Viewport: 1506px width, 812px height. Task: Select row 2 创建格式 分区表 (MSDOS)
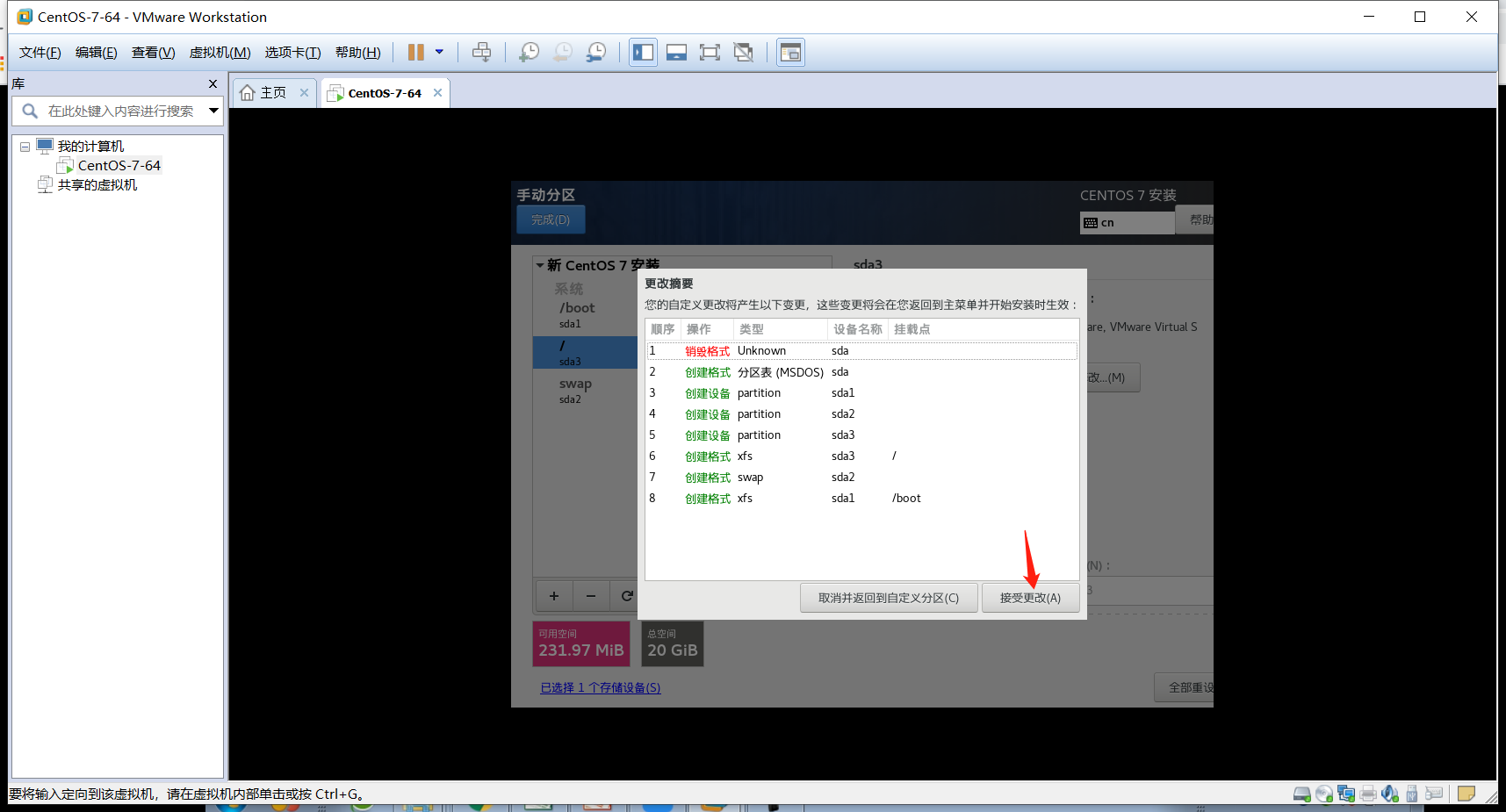tap(862, 372)
